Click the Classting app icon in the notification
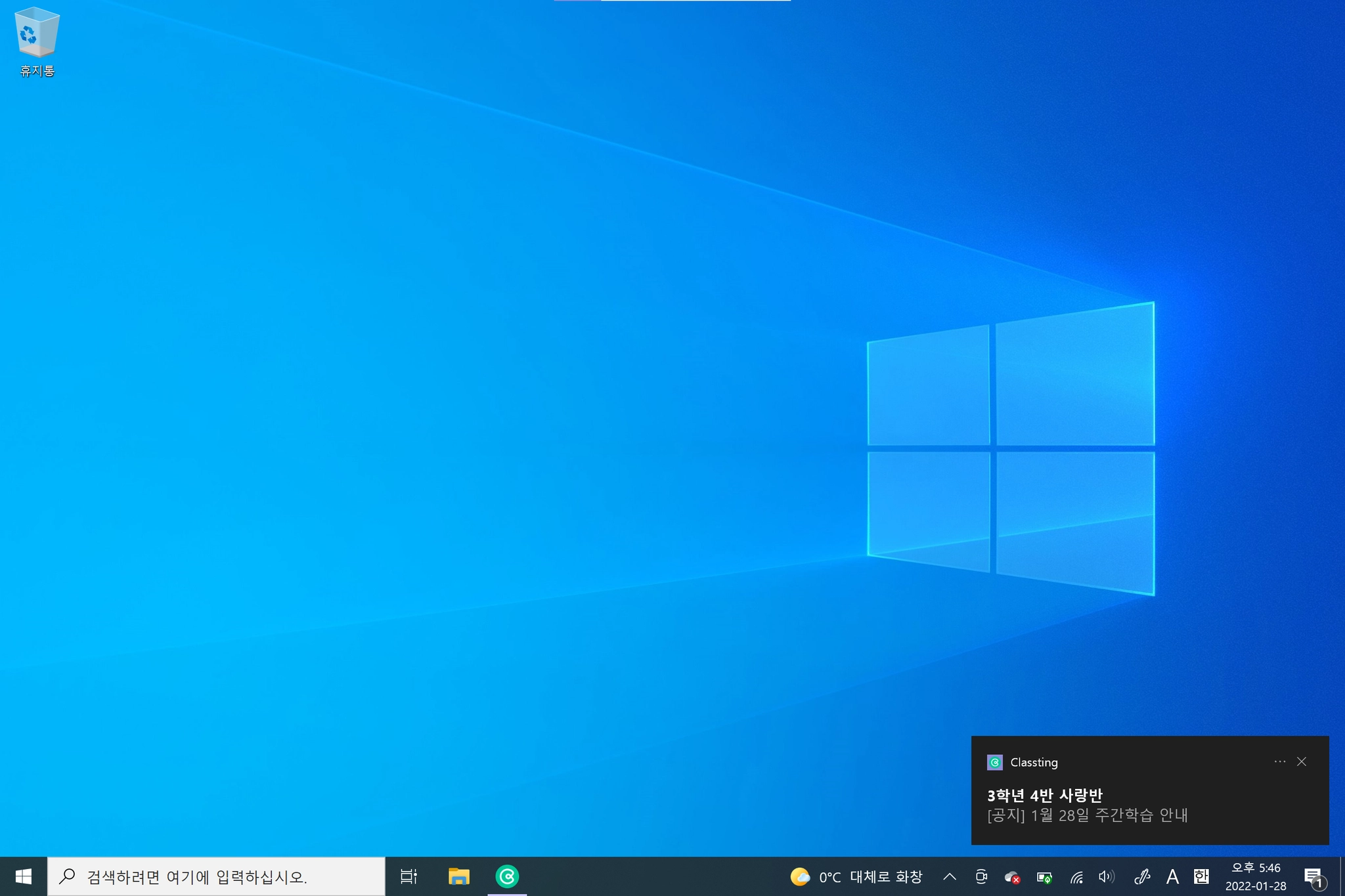Screen dimensions: 1345x896 point(995,762)
